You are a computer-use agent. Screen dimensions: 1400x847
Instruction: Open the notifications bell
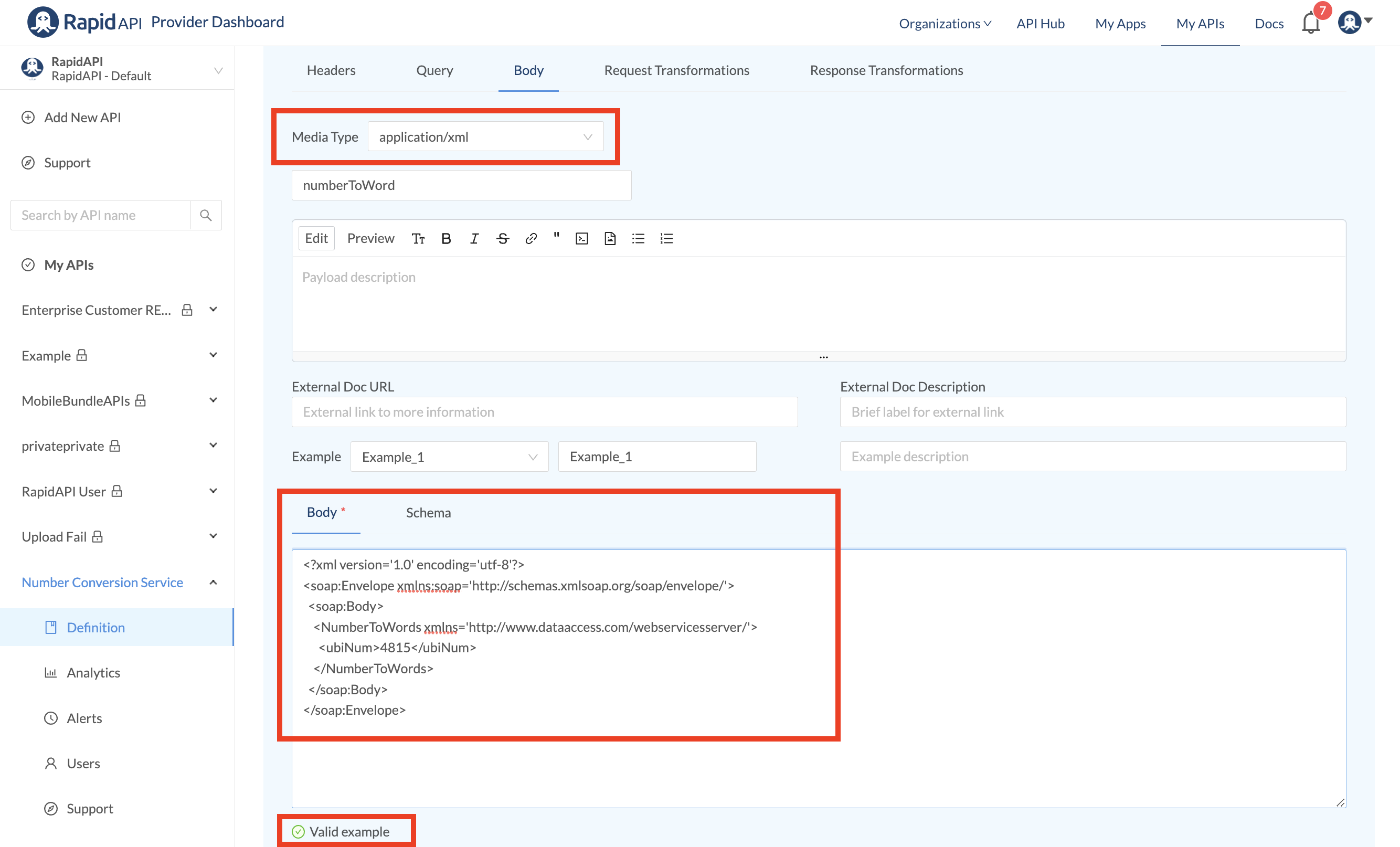coord(1310,23)
